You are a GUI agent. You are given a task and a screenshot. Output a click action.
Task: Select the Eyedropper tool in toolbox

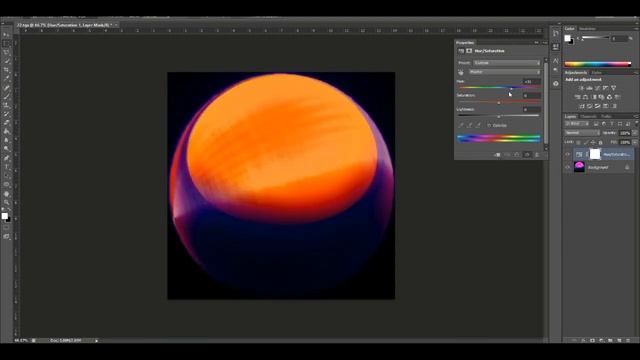(6, 79)
